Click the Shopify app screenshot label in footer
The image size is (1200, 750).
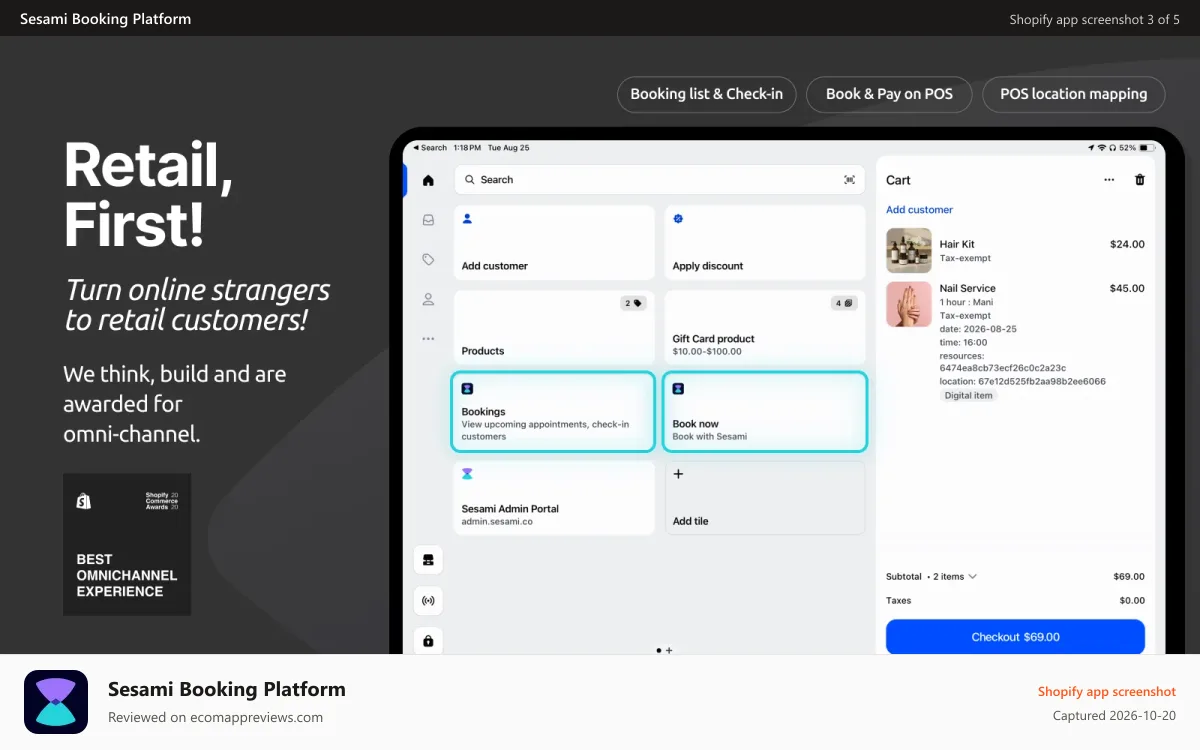click(1107, 692)
